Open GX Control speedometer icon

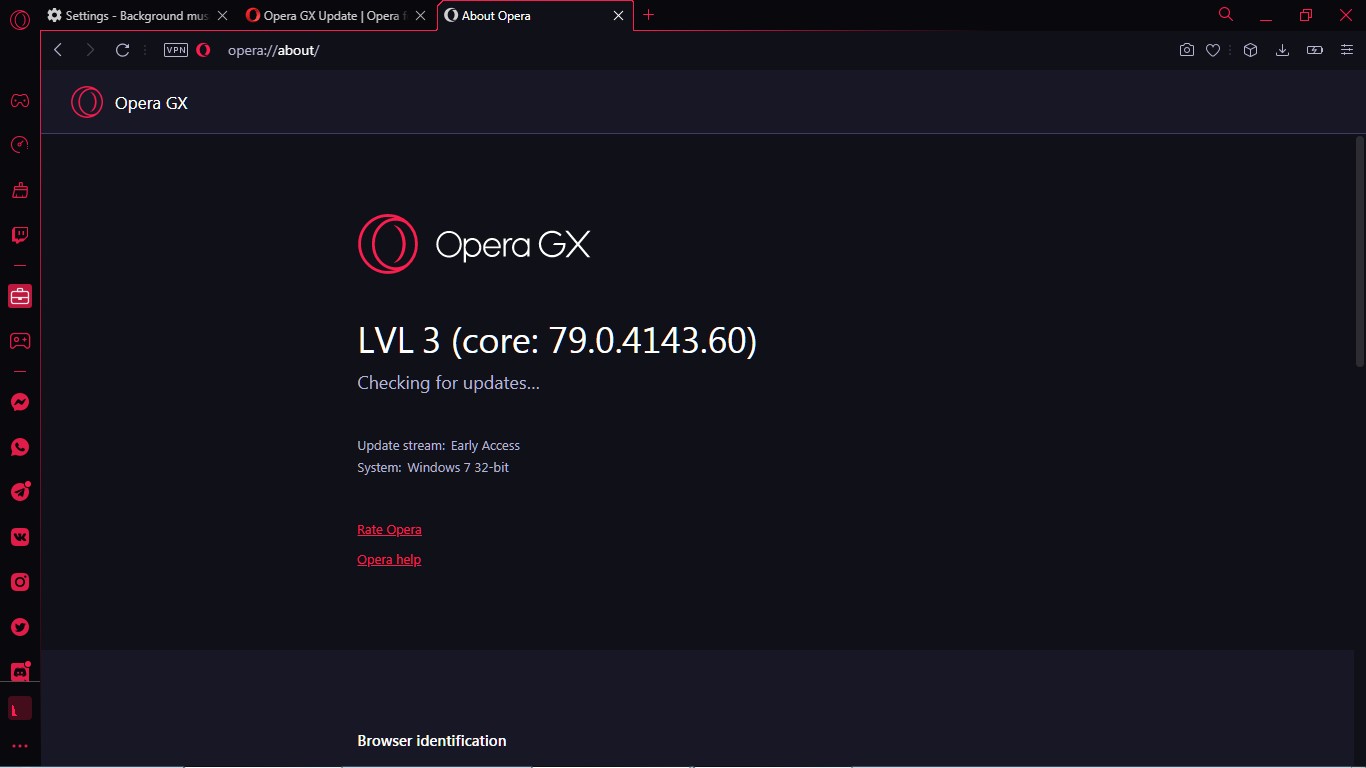click(20, 145)
